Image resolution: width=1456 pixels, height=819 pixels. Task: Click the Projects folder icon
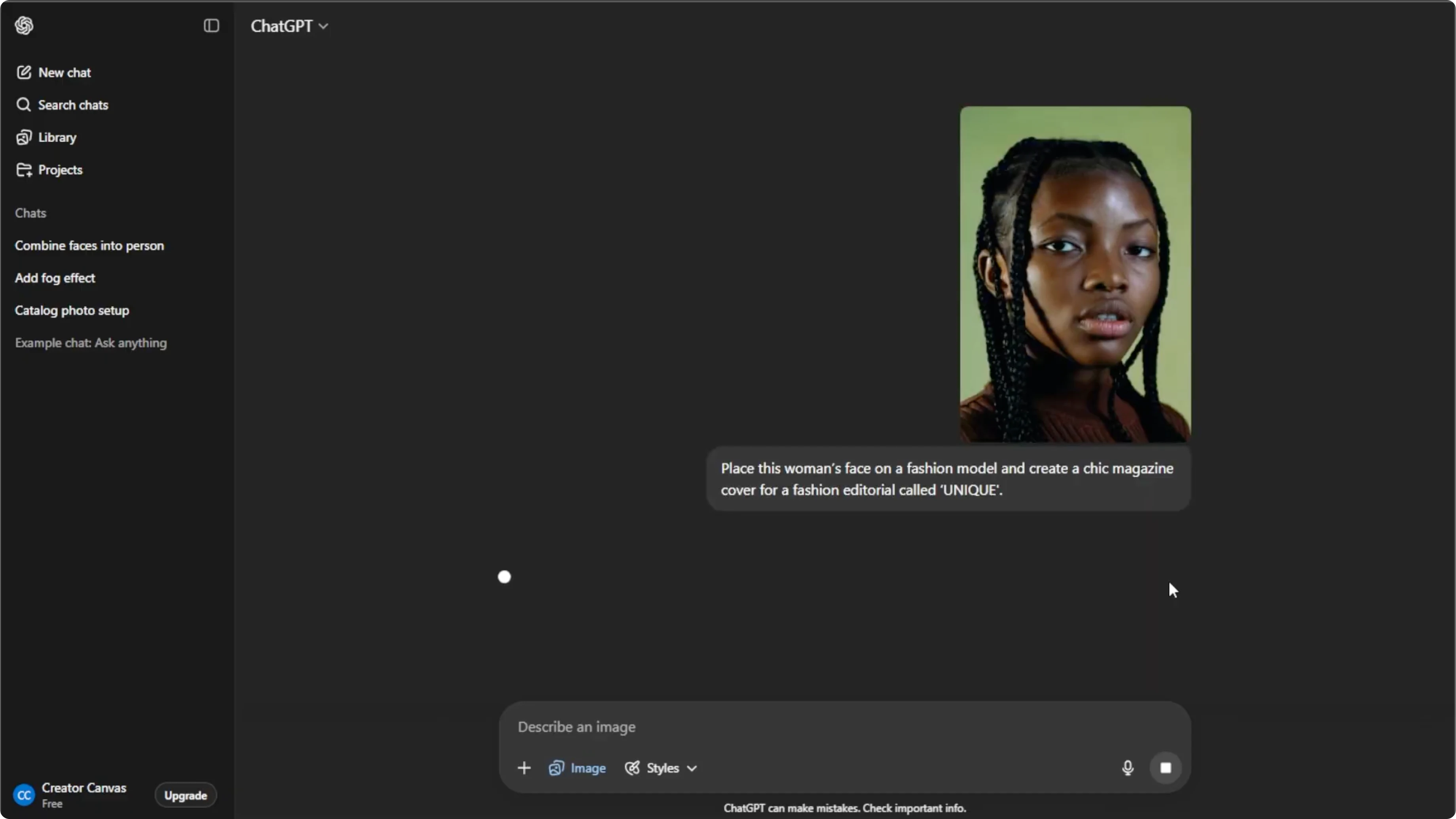pos(24,170)
